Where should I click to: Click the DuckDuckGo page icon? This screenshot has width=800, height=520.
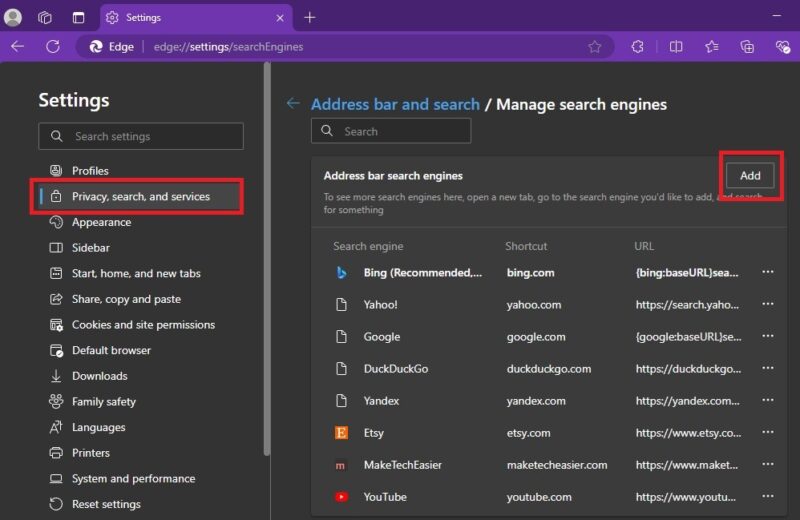[x=341, y=369]
